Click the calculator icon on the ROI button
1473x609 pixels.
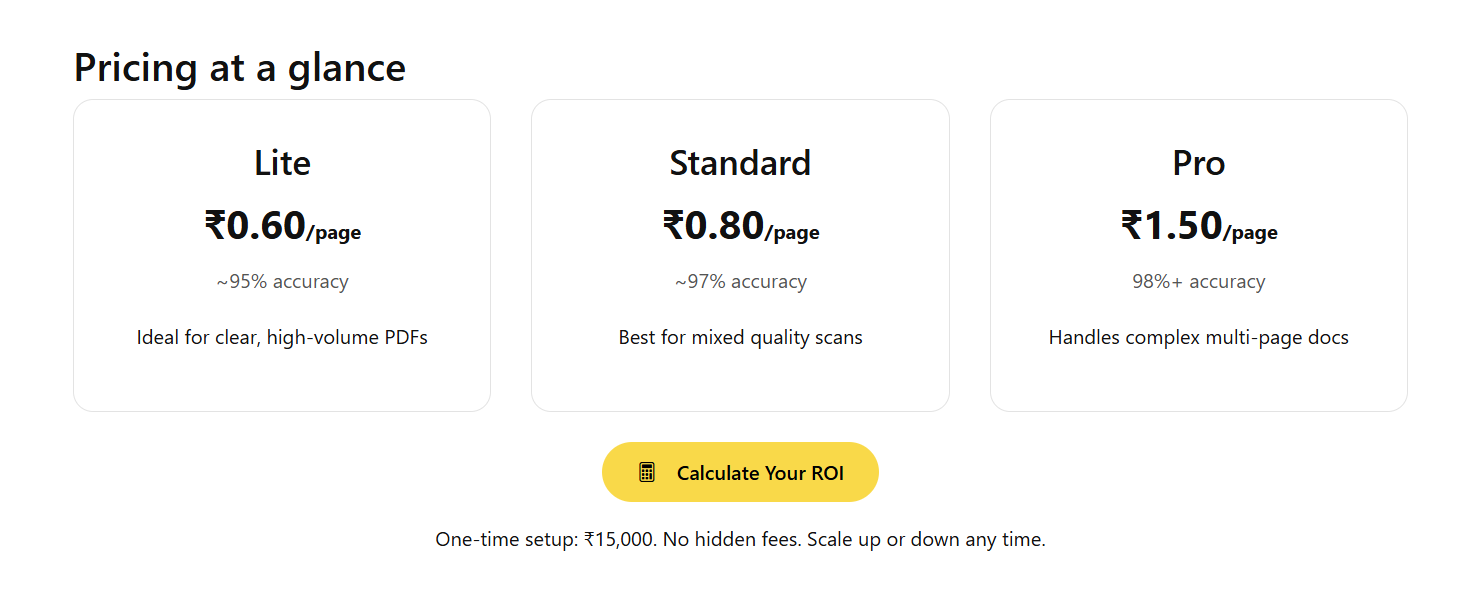pyautogui.click(x=647, y=472)
